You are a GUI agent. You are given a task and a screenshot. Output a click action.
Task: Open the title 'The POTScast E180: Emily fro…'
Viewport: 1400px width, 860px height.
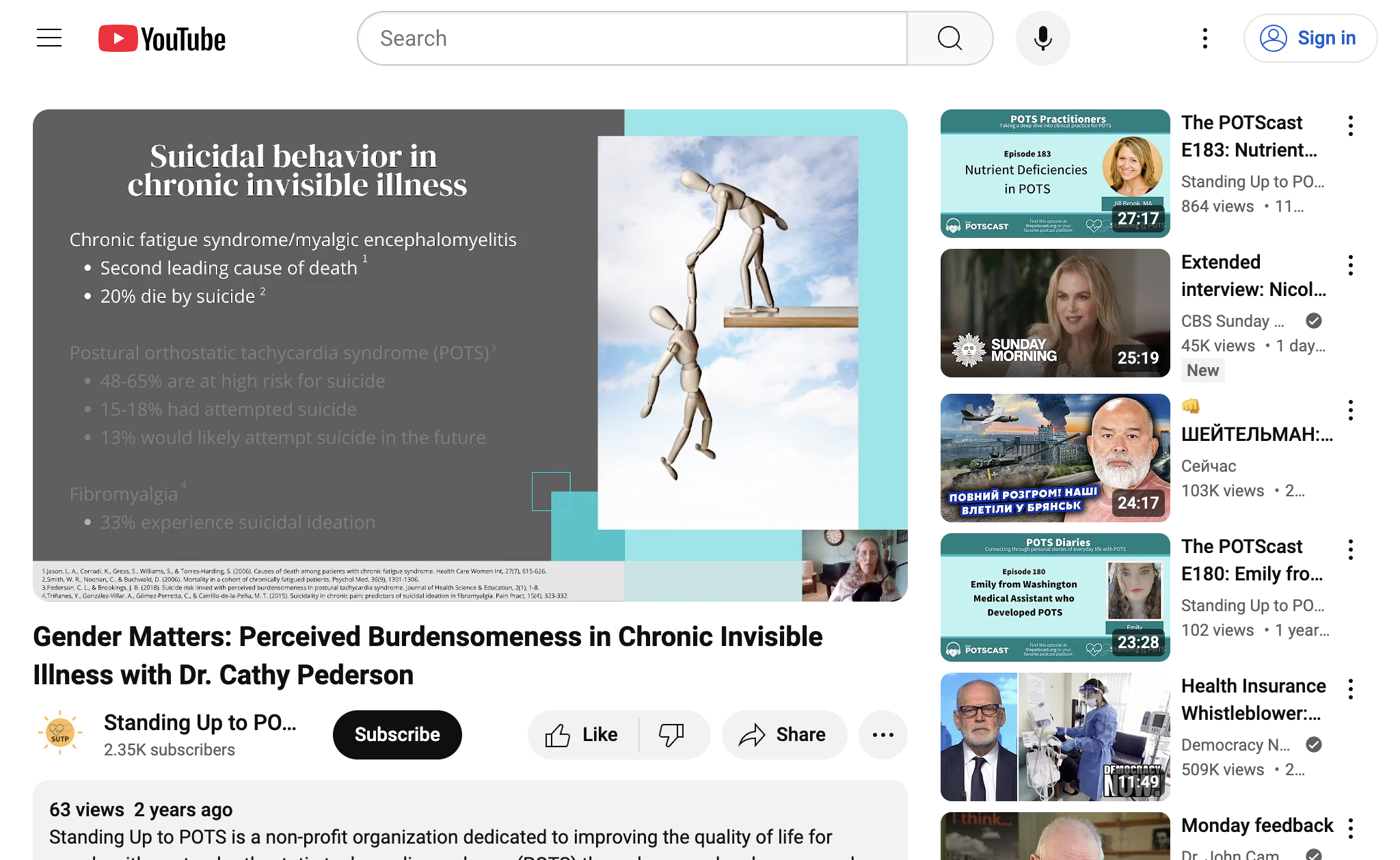(x=1252, y=560)
